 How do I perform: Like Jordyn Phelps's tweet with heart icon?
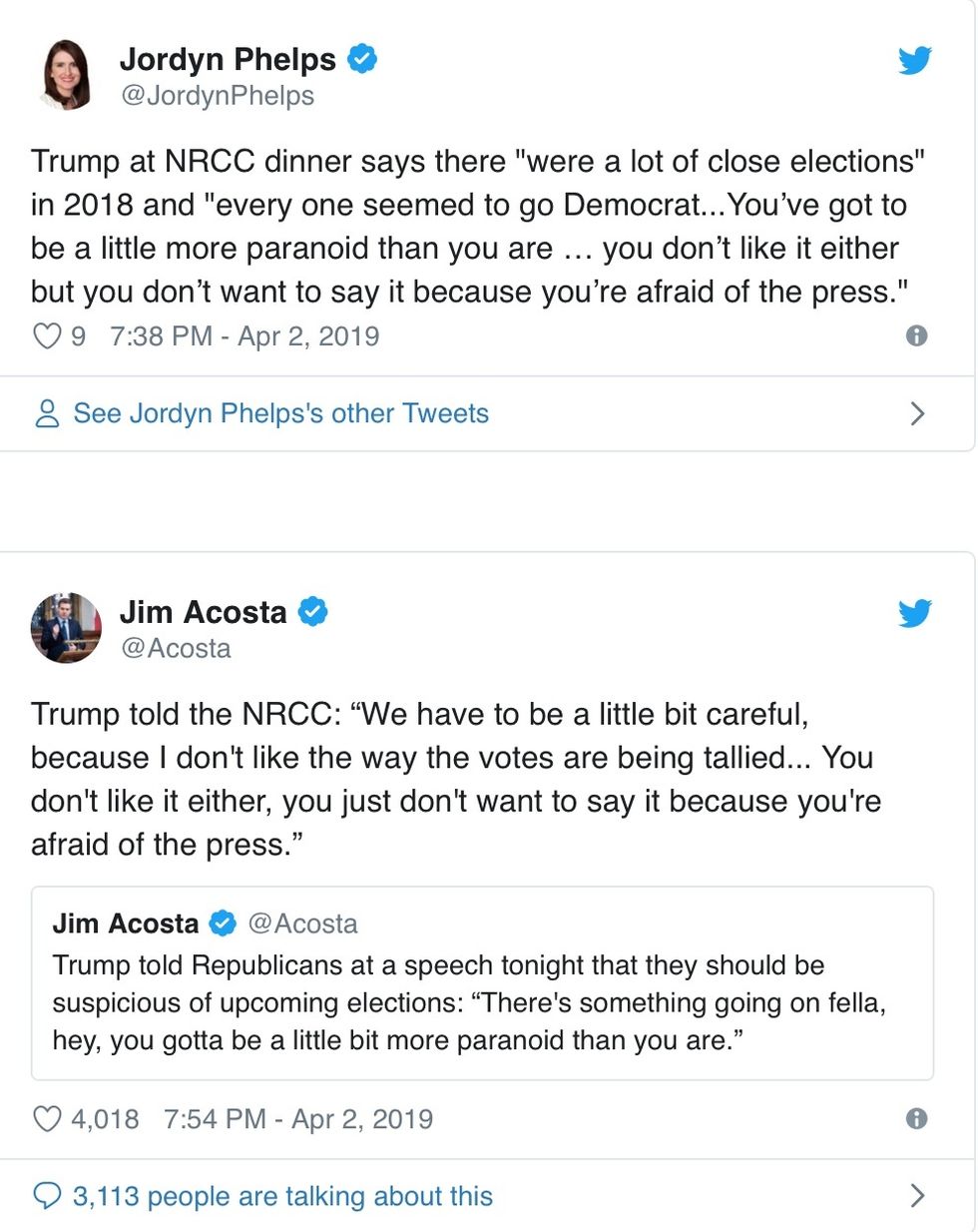[x=48, y=336]
